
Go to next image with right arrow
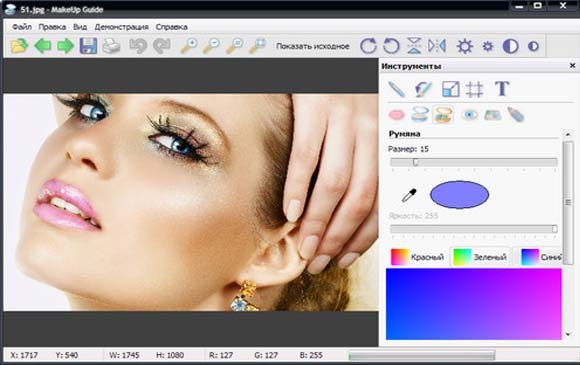[65, 46]
